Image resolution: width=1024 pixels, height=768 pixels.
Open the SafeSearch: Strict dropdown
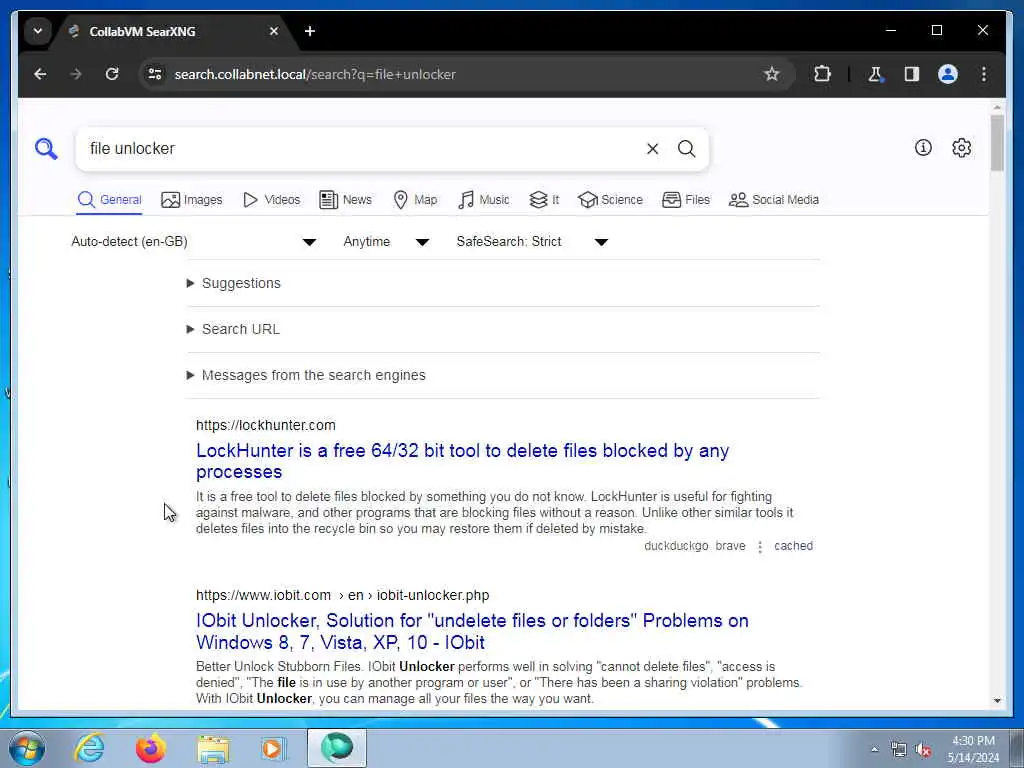click(532, 242)
